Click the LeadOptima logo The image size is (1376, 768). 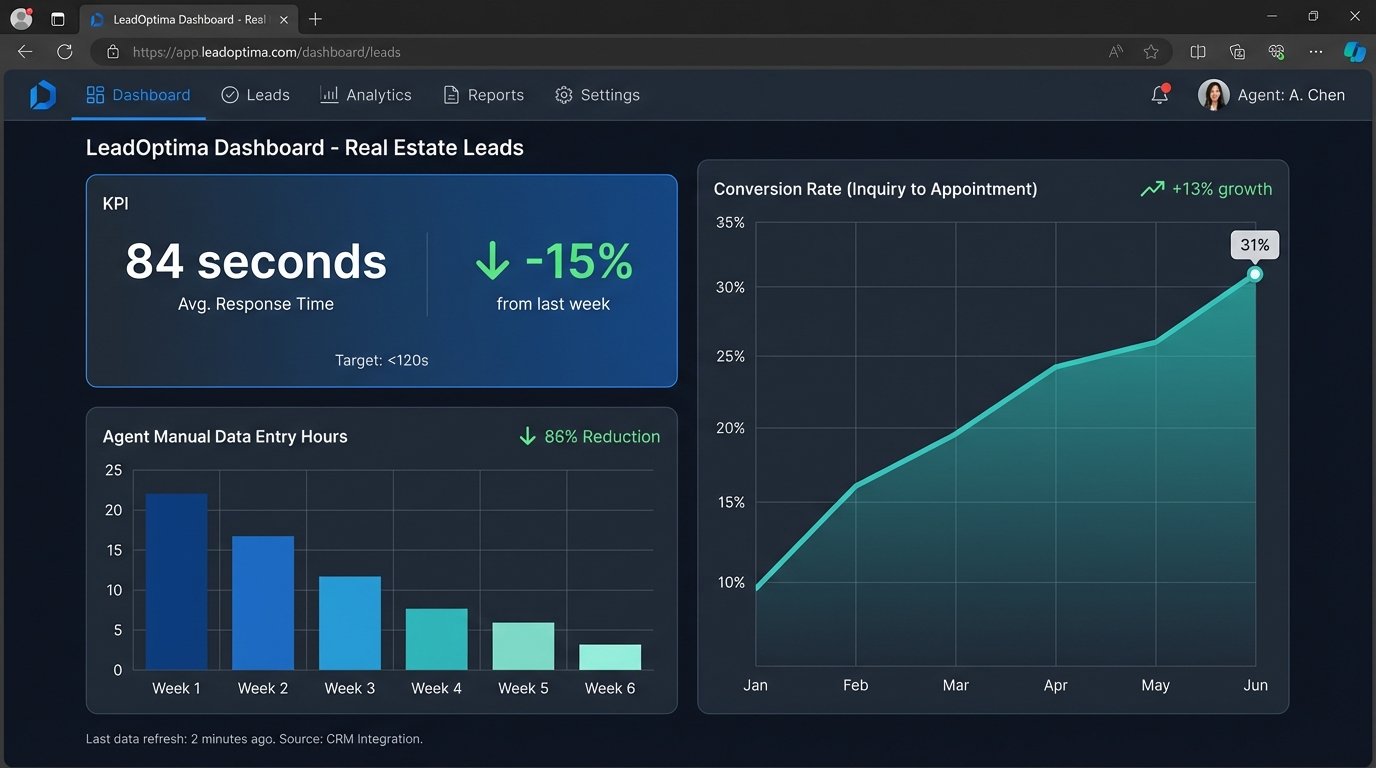click(41, 94)
